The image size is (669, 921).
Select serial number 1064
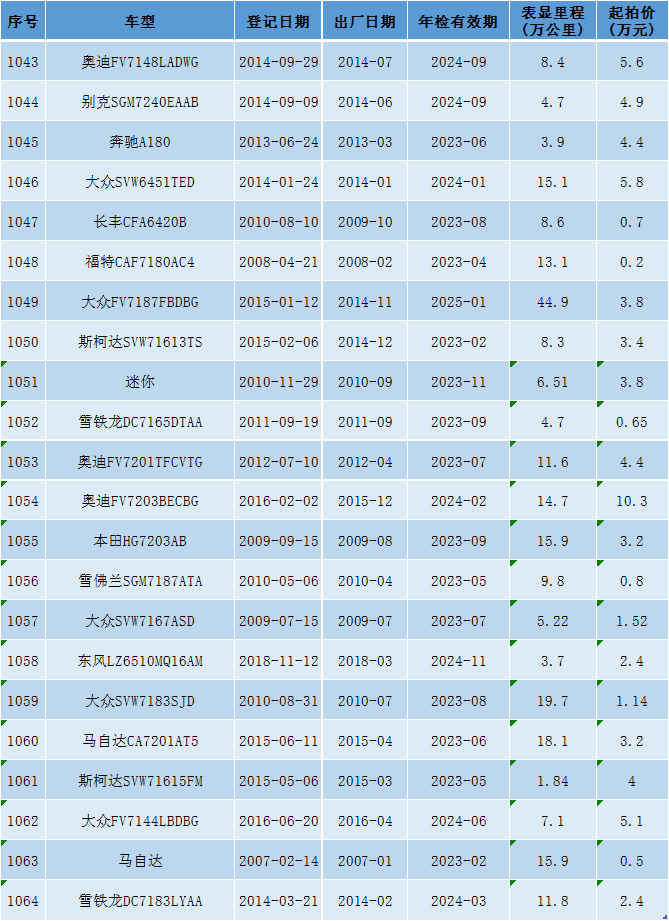(23, 900)
